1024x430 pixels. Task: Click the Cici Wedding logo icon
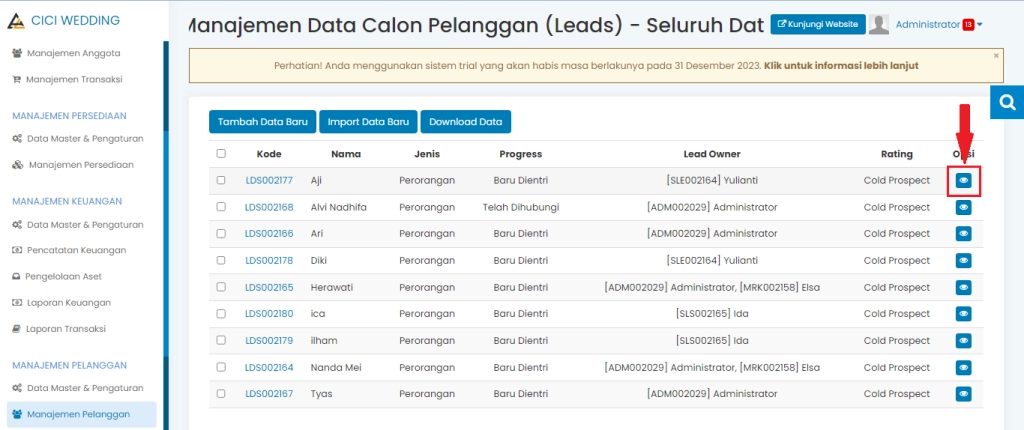click(x=16, y=21)
